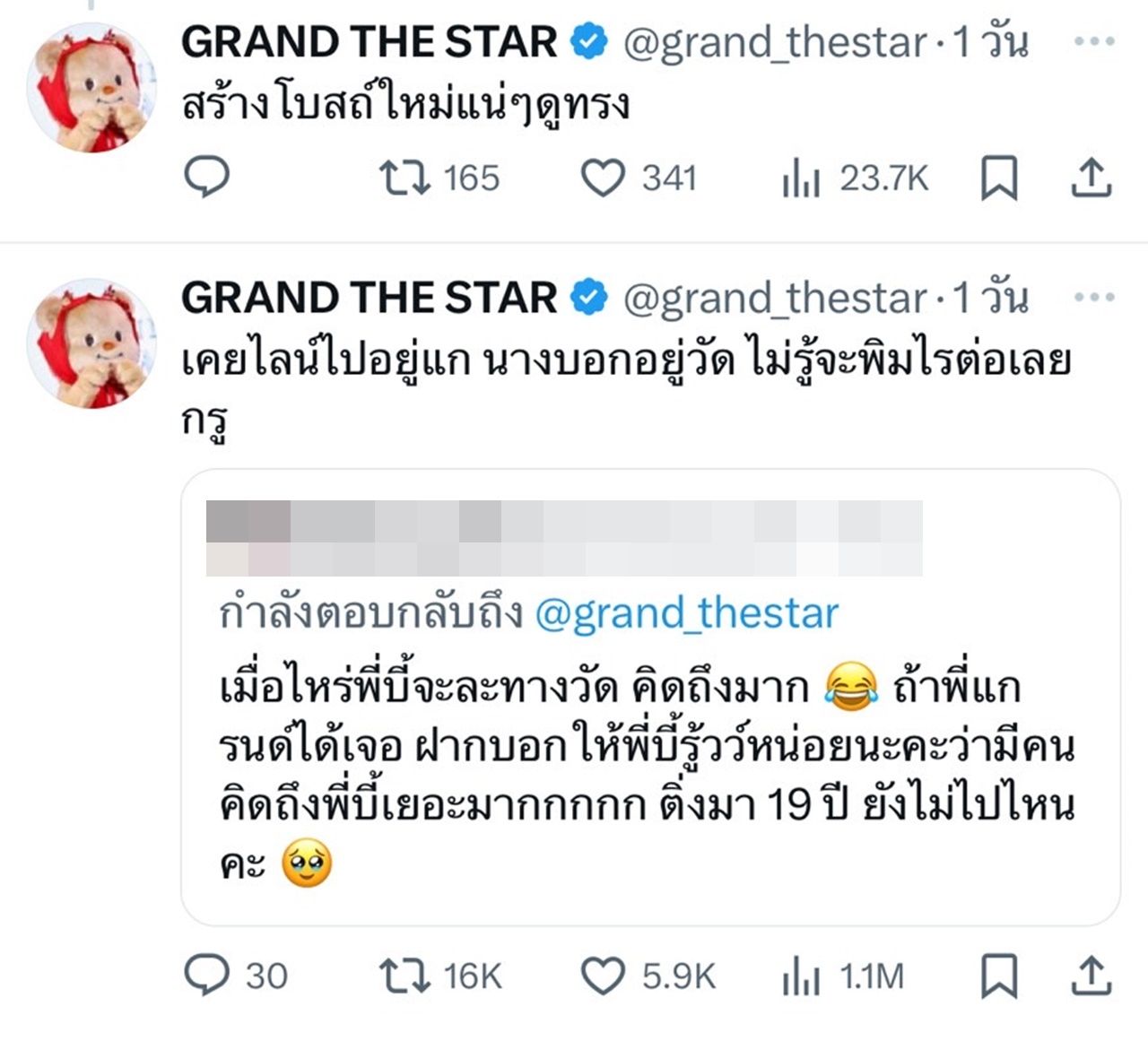Reply to the first tweet
The image size is (1148, 1041).
click(207, 178)
